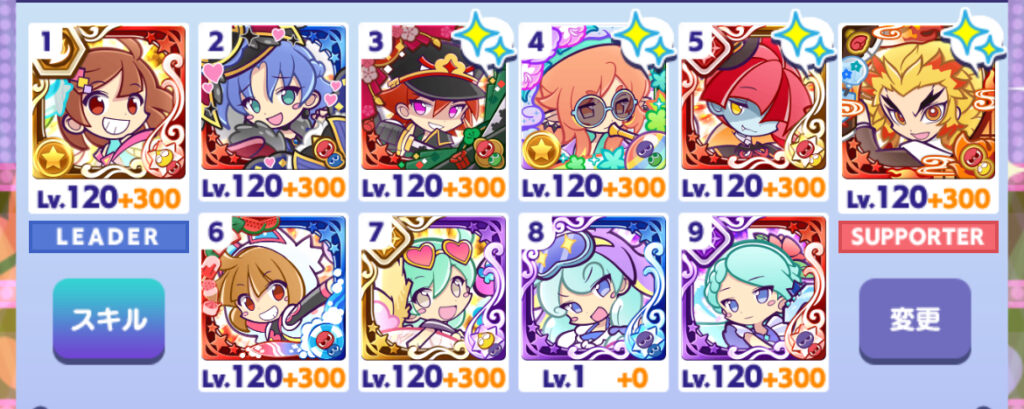
Task: Select the red-hooded blue-skinned card in slot 5
Action: (753, 98)
